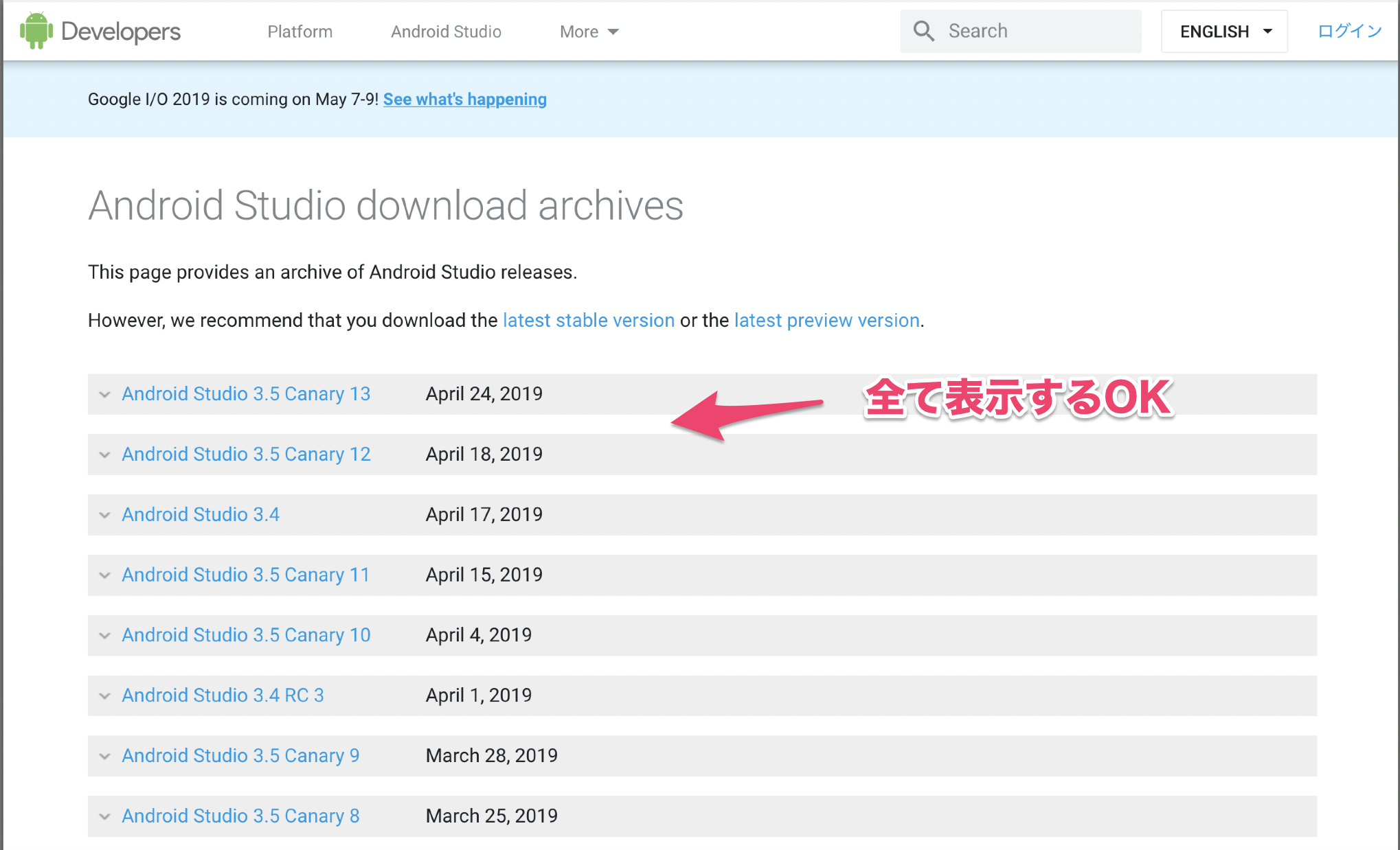Open Android Studio 3.5 Canary 8 entry
Screen dimensions: 1400x850
click(x=240, y=816)
